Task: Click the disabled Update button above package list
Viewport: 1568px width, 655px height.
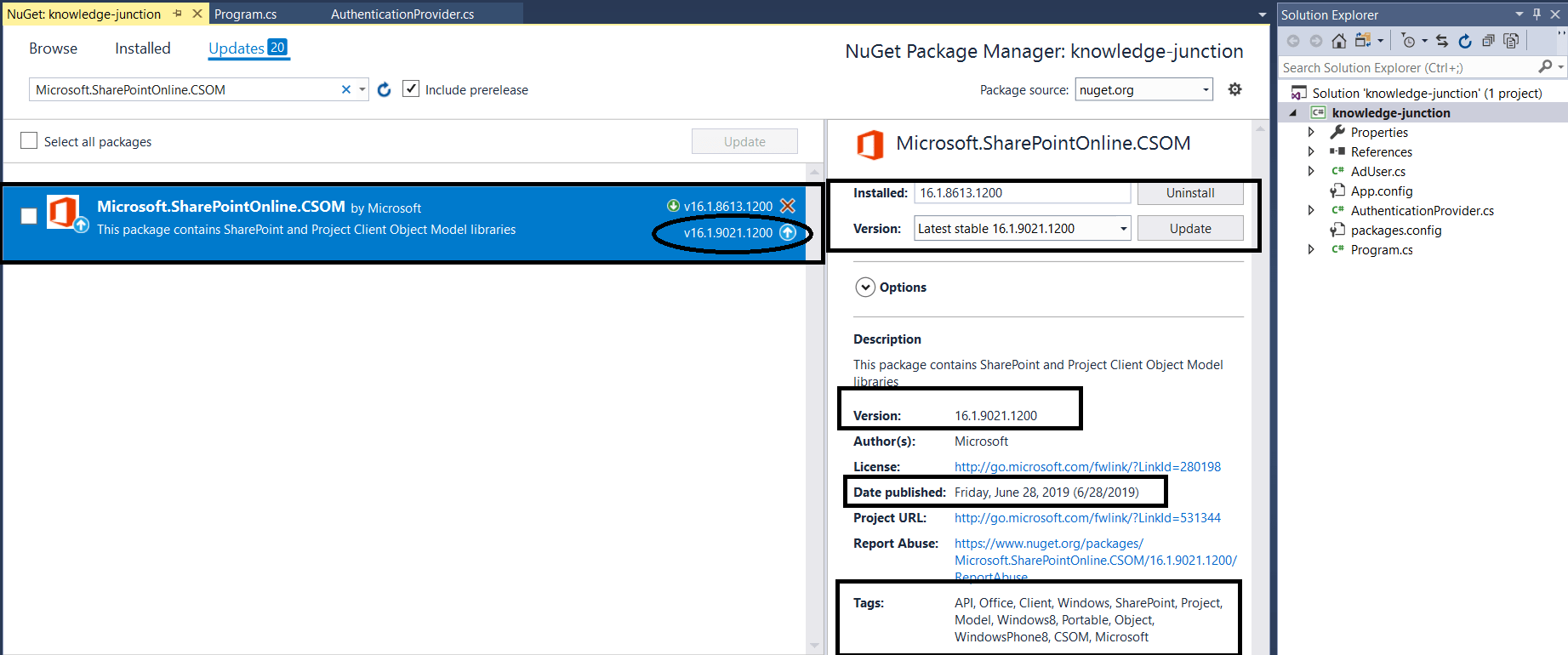Action: coord(744,141)
